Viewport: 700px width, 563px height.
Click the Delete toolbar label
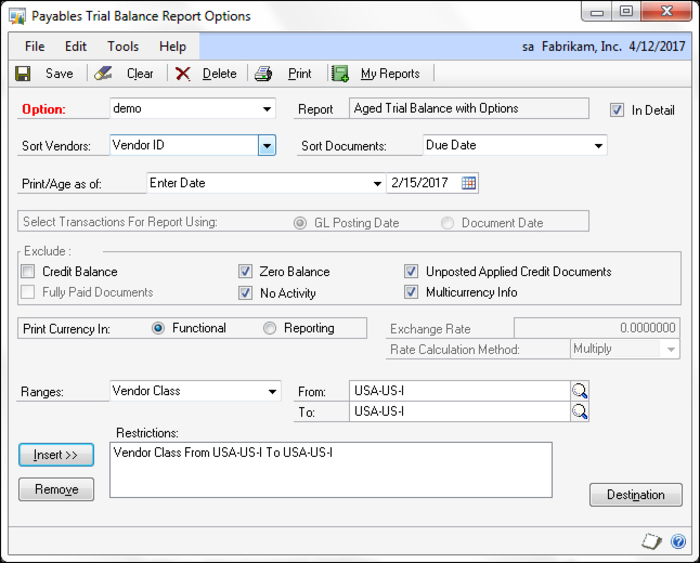[x=219, y=74]
